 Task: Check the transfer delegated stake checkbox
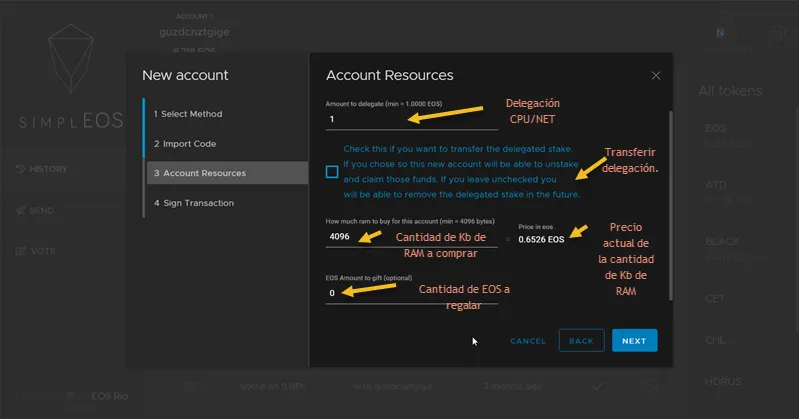click(x=332, y=172)
